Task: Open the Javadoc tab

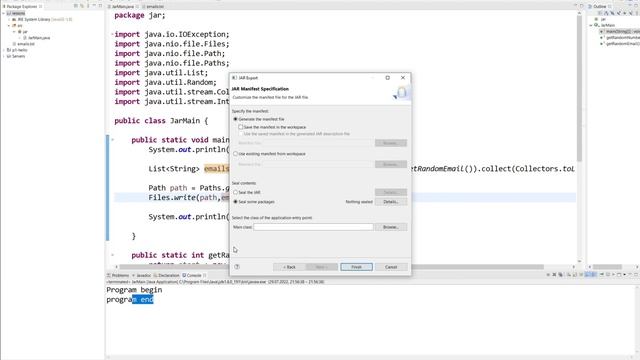Action: coord(142,275)
